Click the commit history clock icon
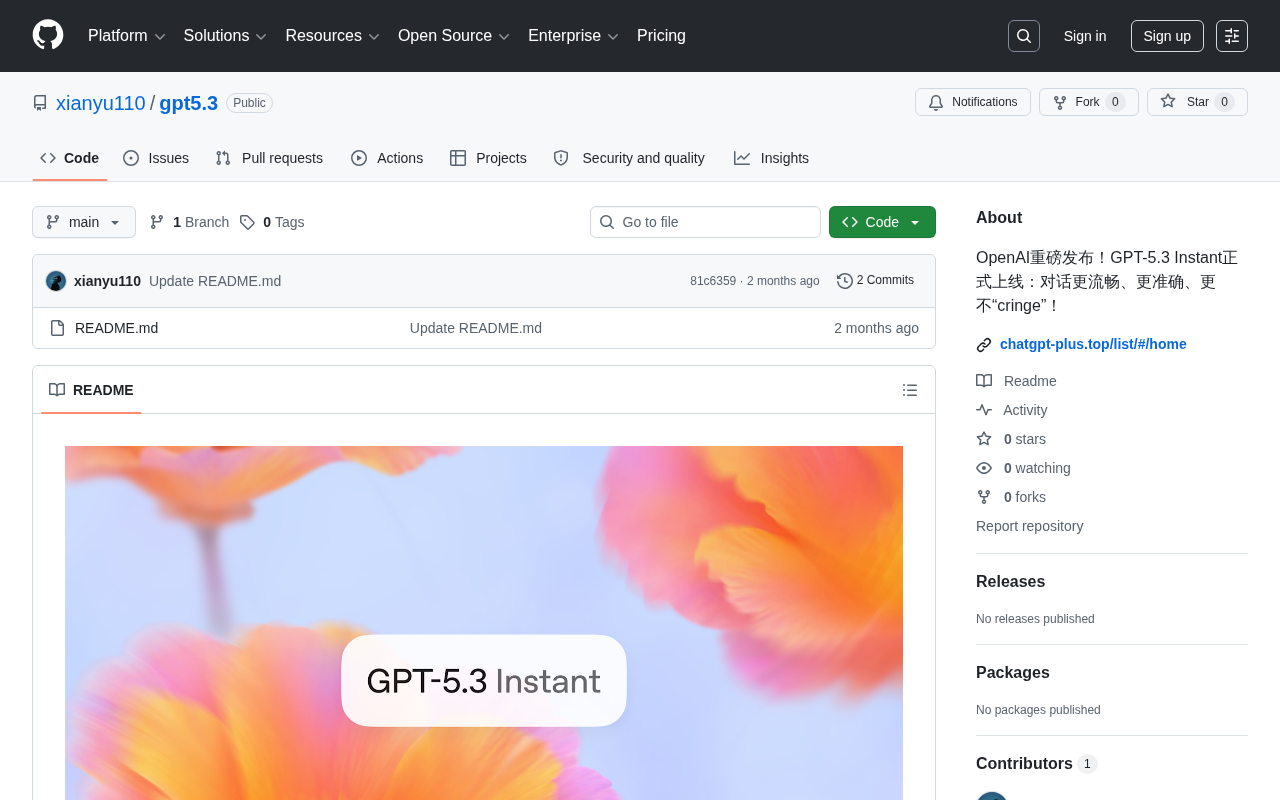 (845, 281)
